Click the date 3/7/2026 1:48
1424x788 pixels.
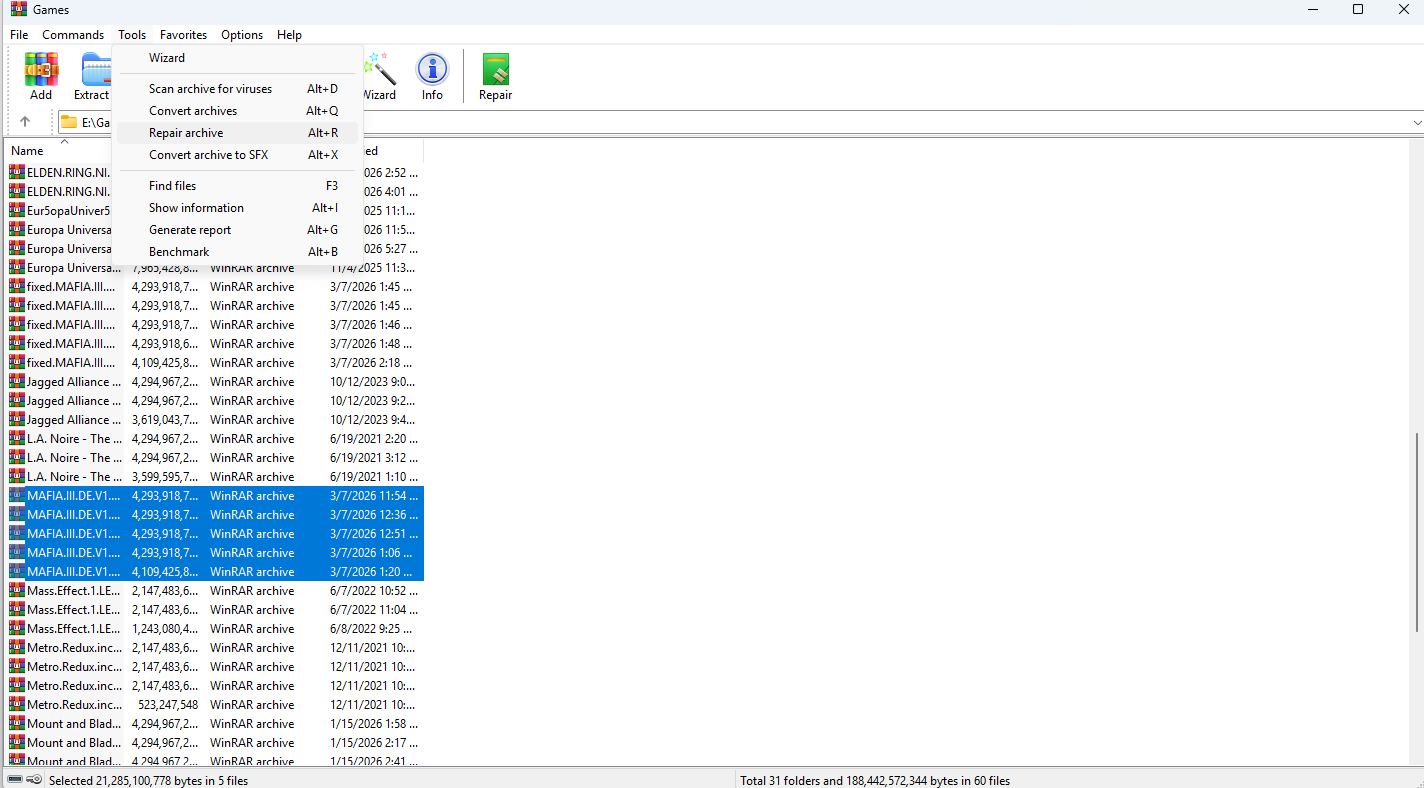(x=373, y=343)
